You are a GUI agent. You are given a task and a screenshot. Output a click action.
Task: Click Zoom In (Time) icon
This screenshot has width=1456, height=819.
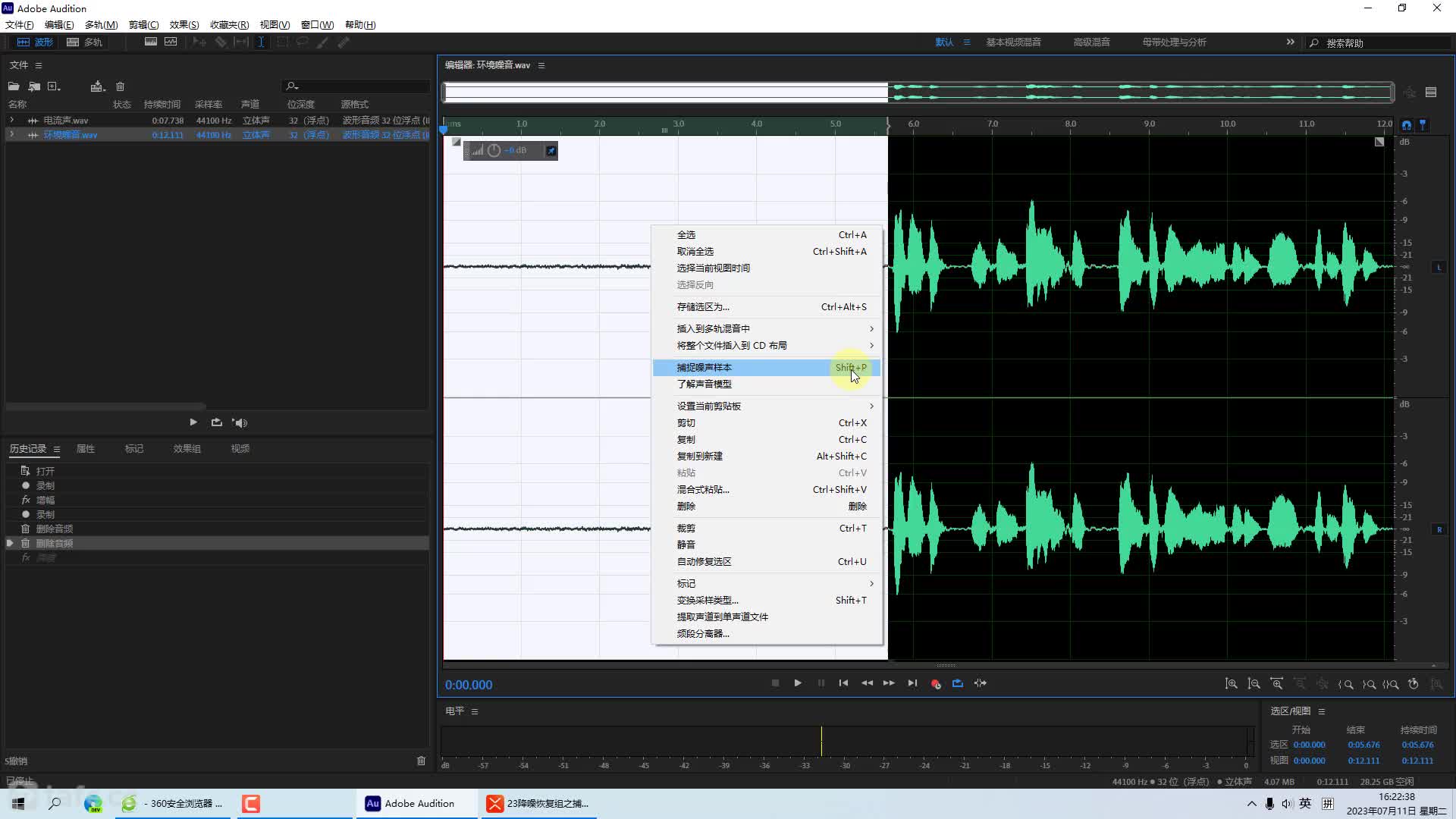click(1277, 684)
